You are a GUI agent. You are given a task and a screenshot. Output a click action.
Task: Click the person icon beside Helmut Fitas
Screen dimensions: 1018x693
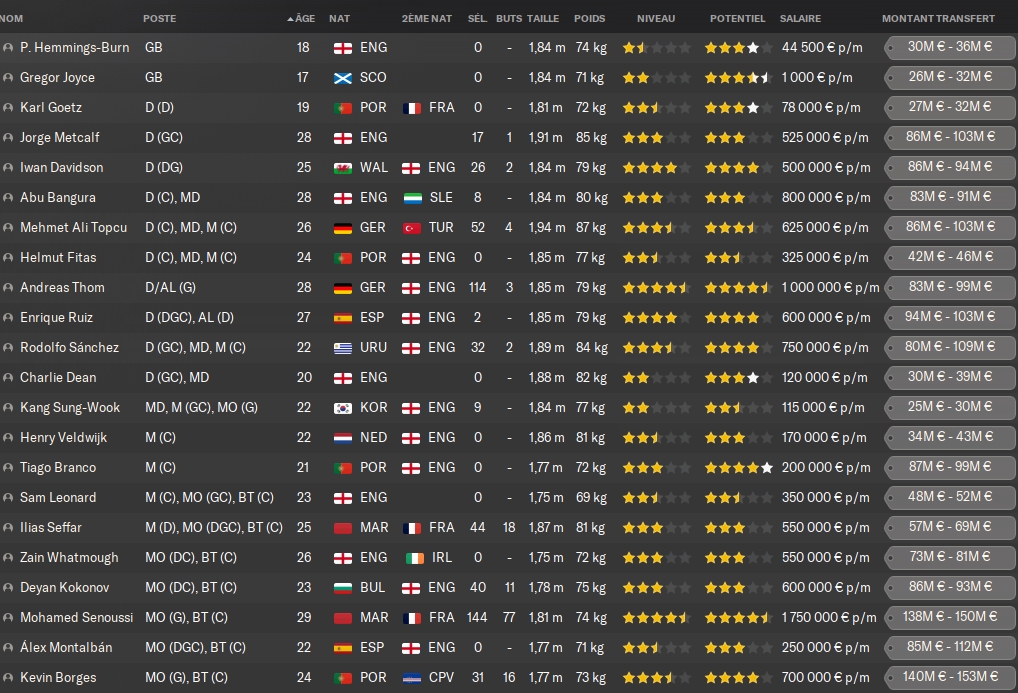tap(8, 257)
